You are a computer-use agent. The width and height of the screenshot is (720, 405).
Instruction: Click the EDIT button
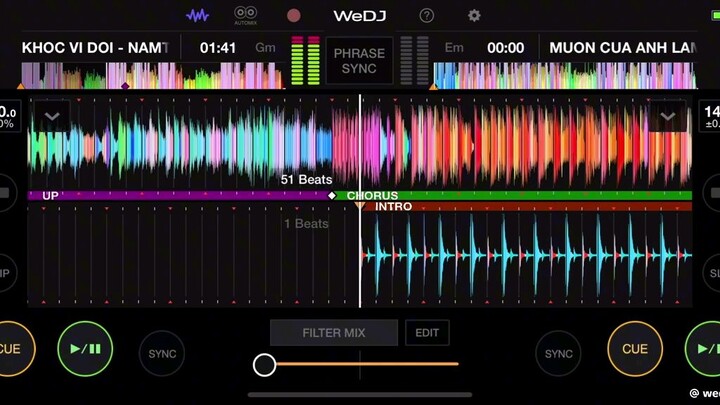[x=427, y=333]
